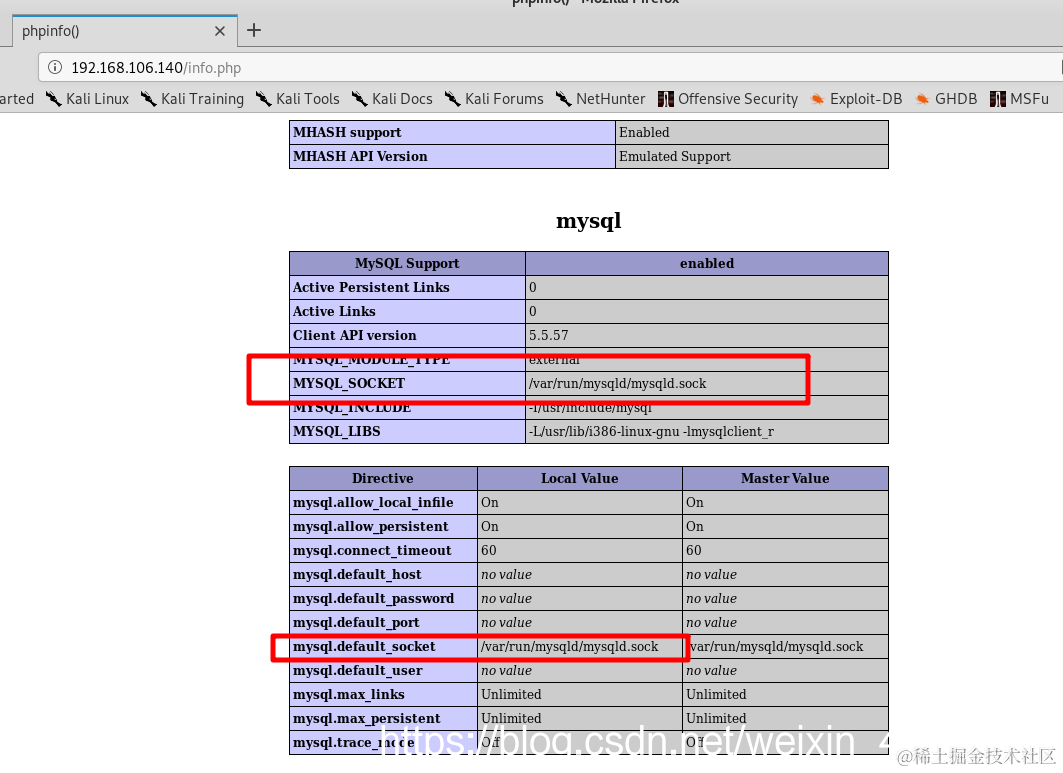Click the Offensive Security bookmark favicon

tap(666, 99)
